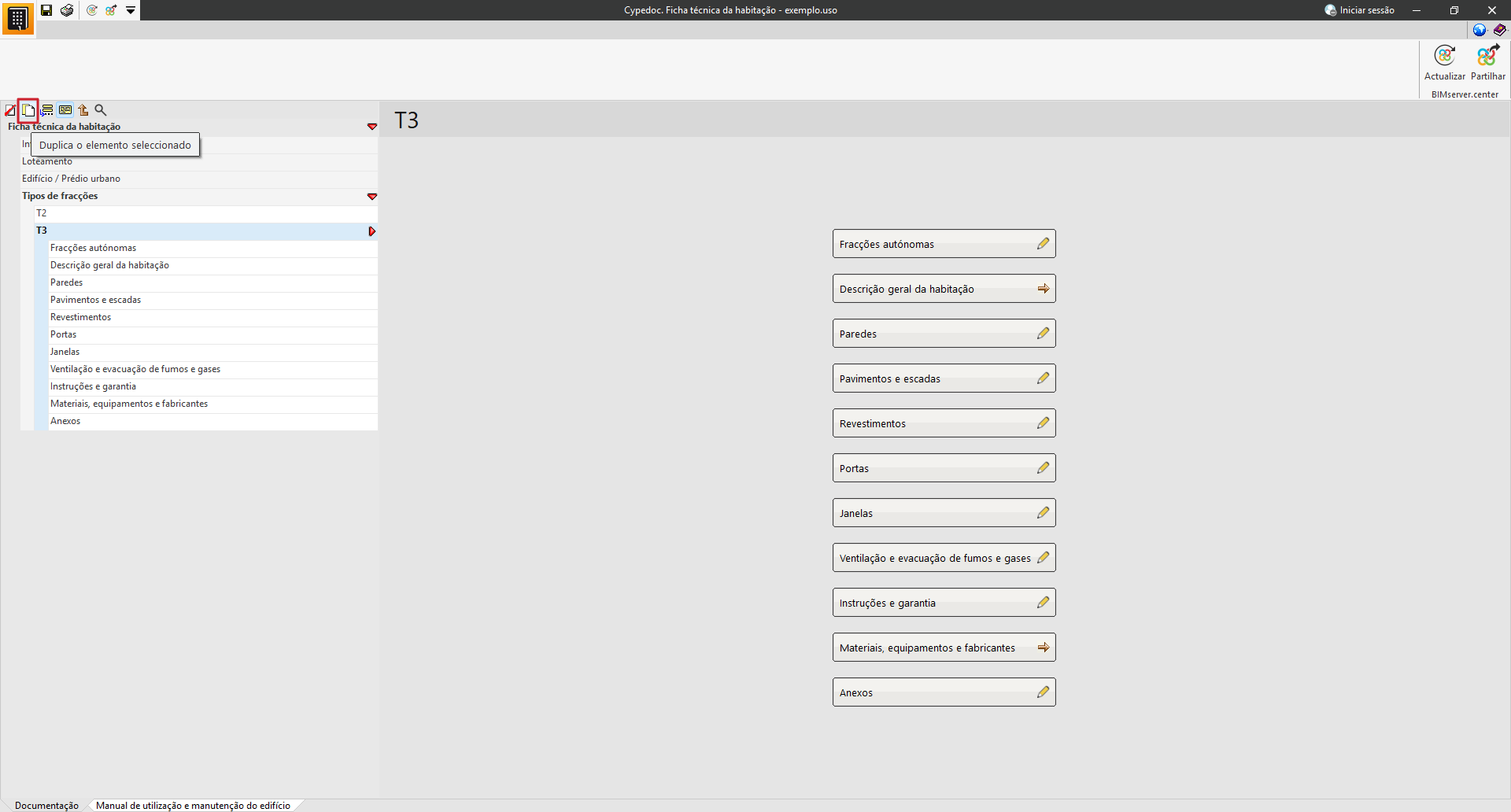This screenshot has height=812, width=1511.
Task: Open the globe language menu
Action: (x=1480, y=30)
